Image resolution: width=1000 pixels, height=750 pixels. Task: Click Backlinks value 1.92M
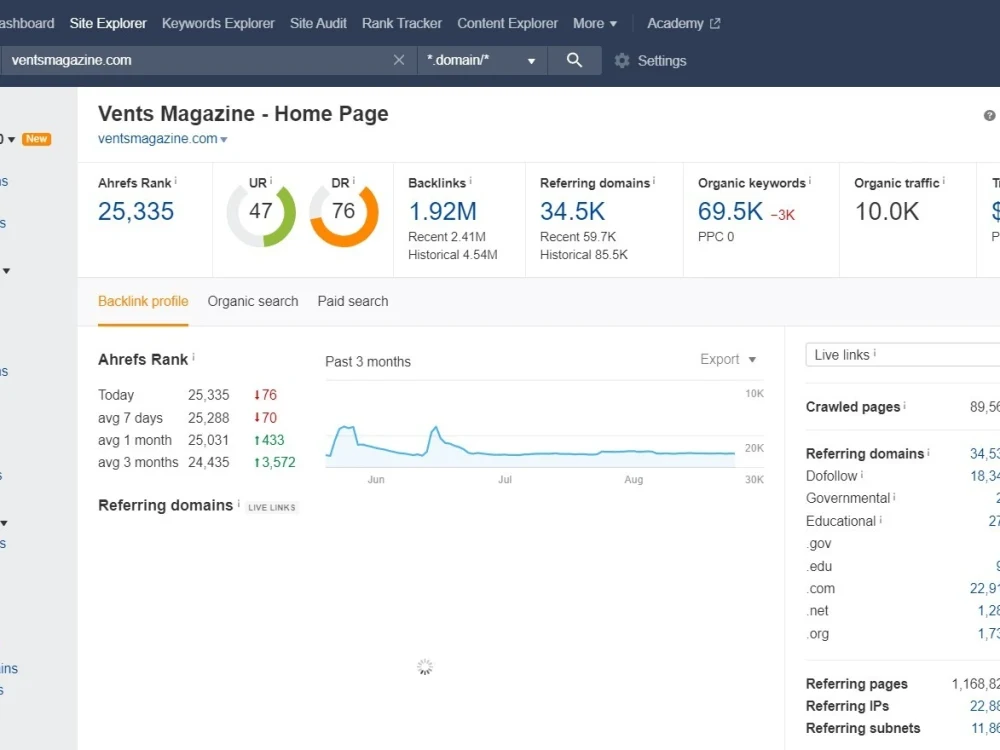(443, 211)
